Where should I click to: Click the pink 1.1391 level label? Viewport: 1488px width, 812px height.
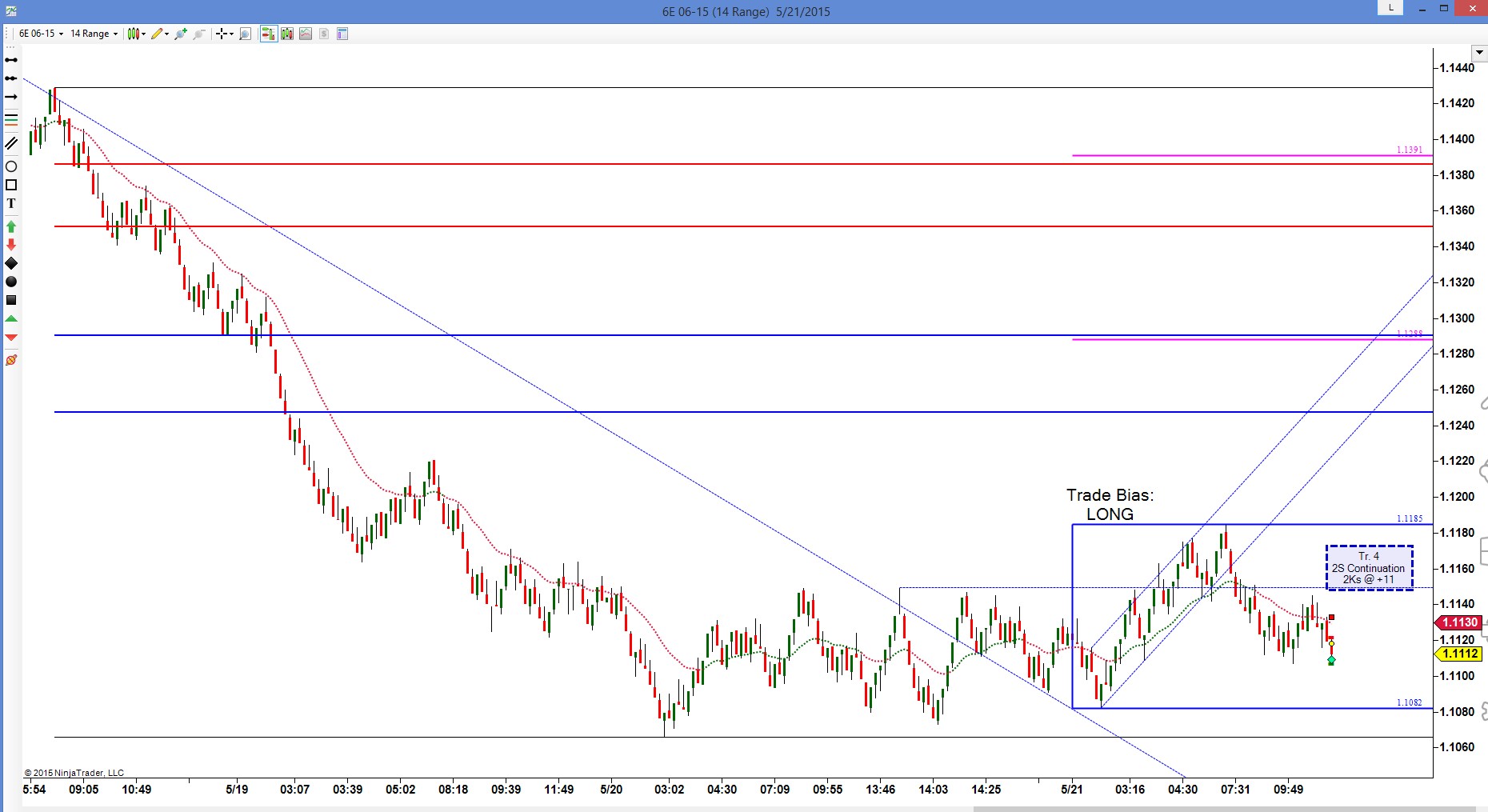coord(1410,150)
